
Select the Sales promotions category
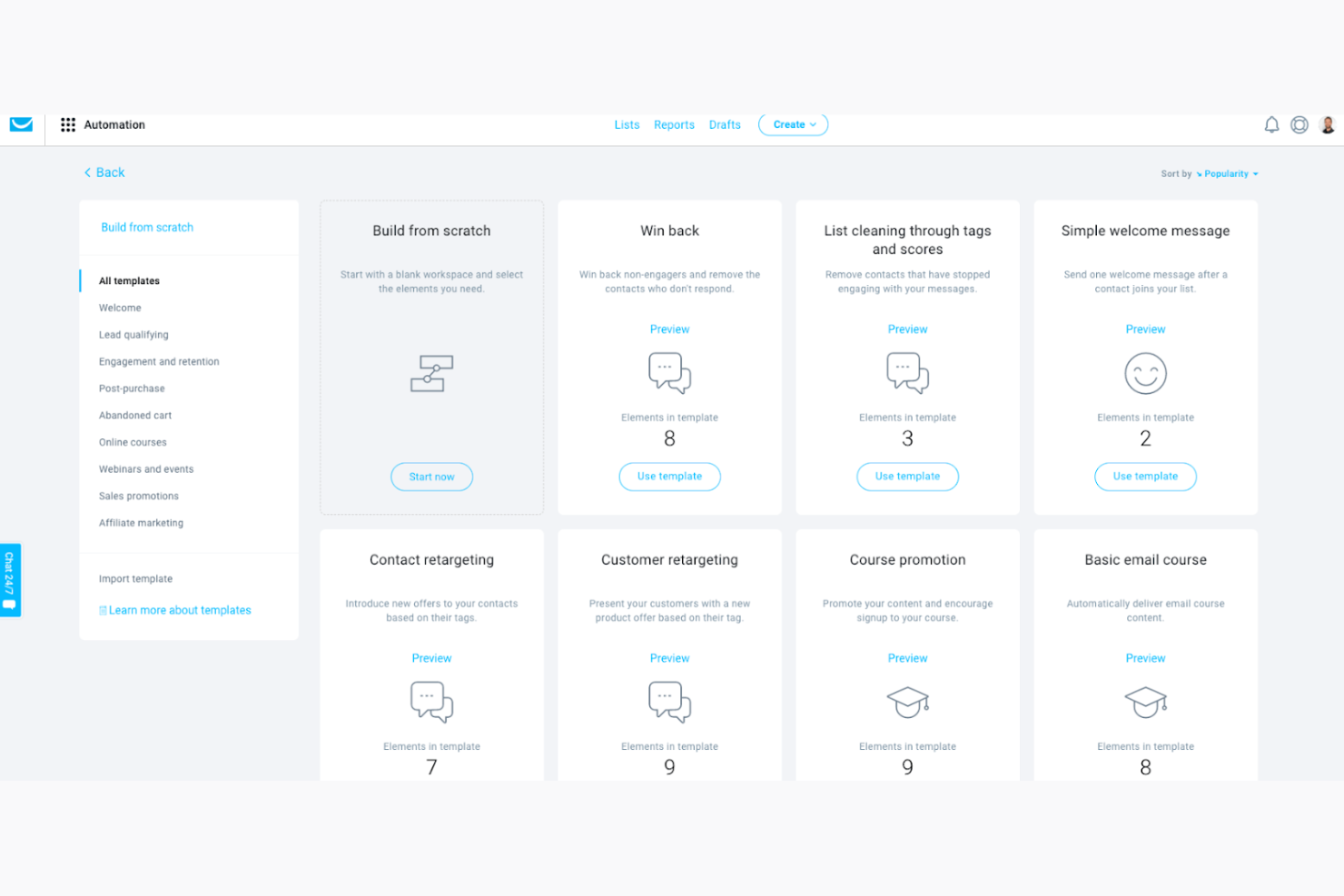139,497
